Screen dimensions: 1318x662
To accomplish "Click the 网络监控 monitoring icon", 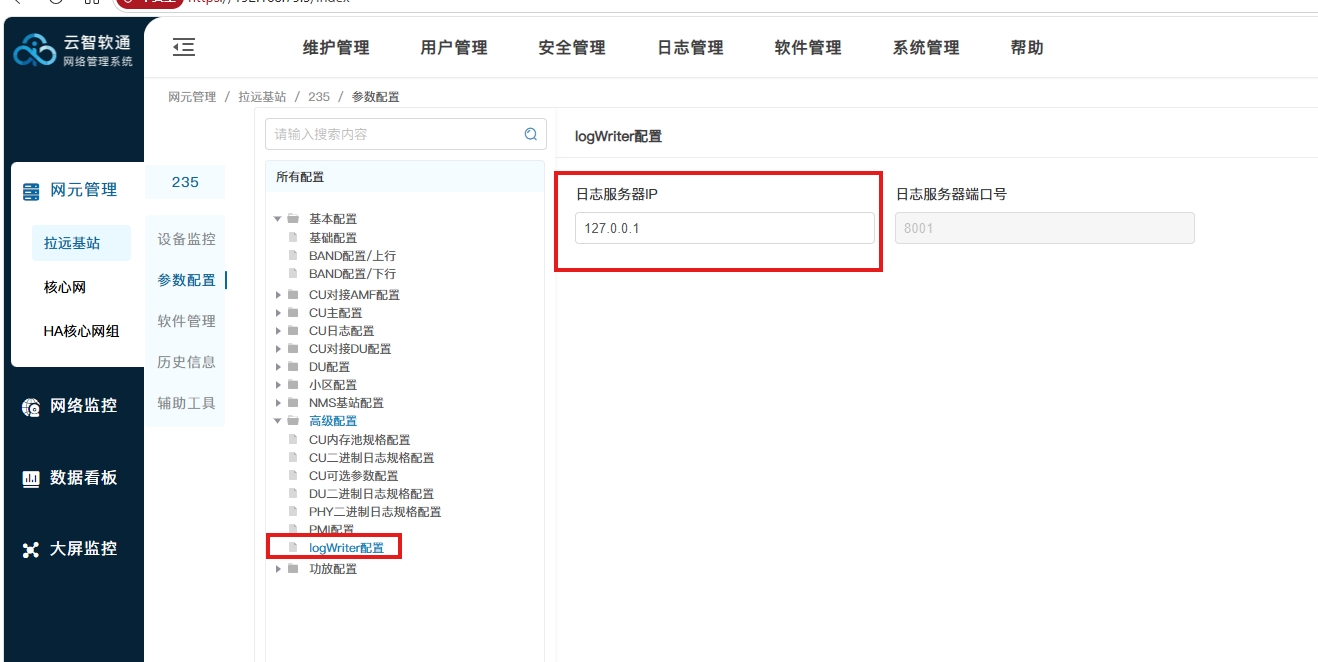I will tap(31, 406).
